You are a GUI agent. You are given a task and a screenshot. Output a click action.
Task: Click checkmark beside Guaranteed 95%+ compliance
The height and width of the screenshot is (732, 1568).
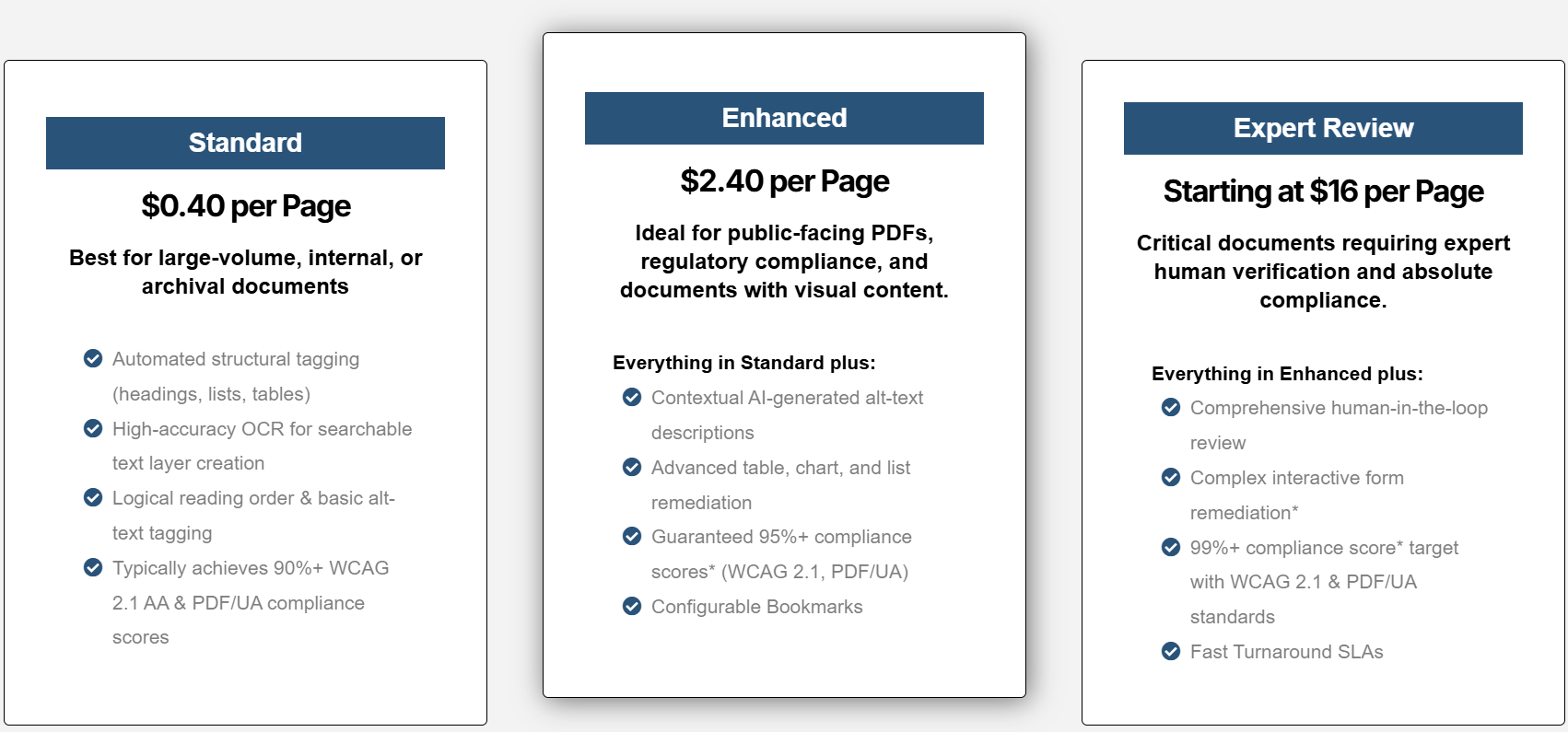pos(632,536)
